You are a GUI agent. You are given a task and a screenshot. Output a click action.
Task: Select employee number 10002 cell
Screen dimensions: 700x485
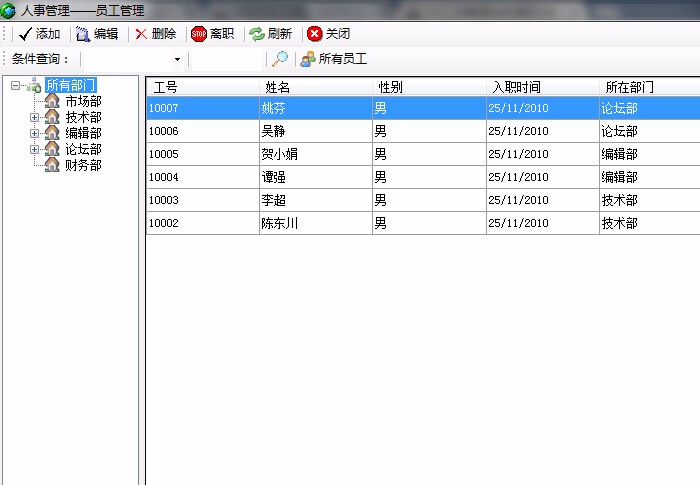(203, 223)
